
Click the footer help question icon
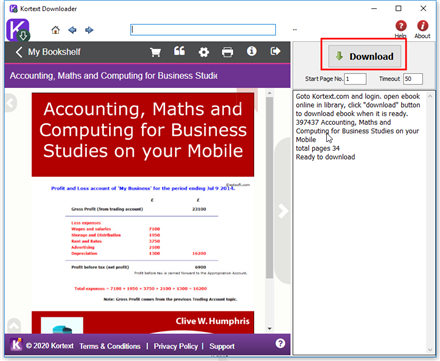click(x=280, y=343)
